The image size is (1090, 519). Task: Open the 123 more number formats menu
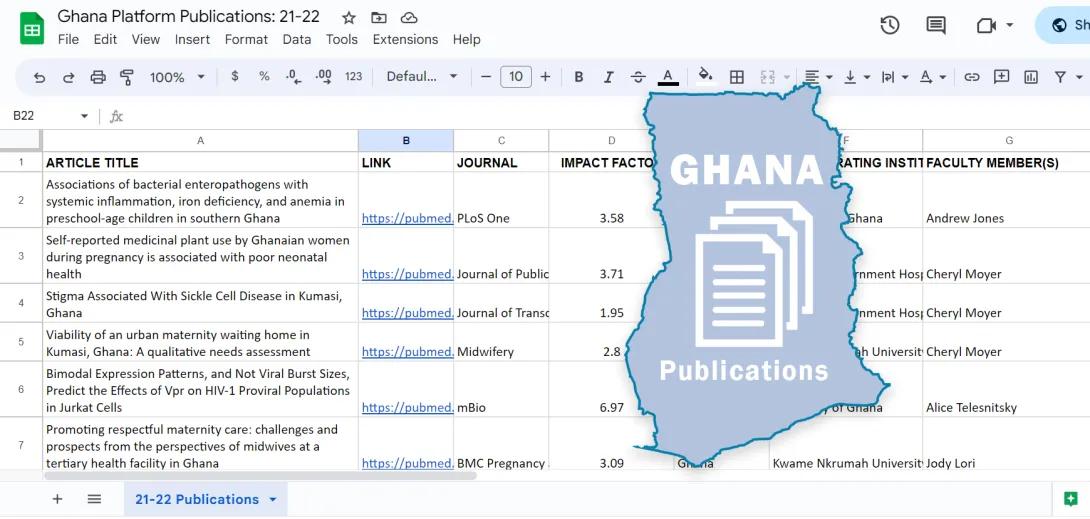point(354,76)
